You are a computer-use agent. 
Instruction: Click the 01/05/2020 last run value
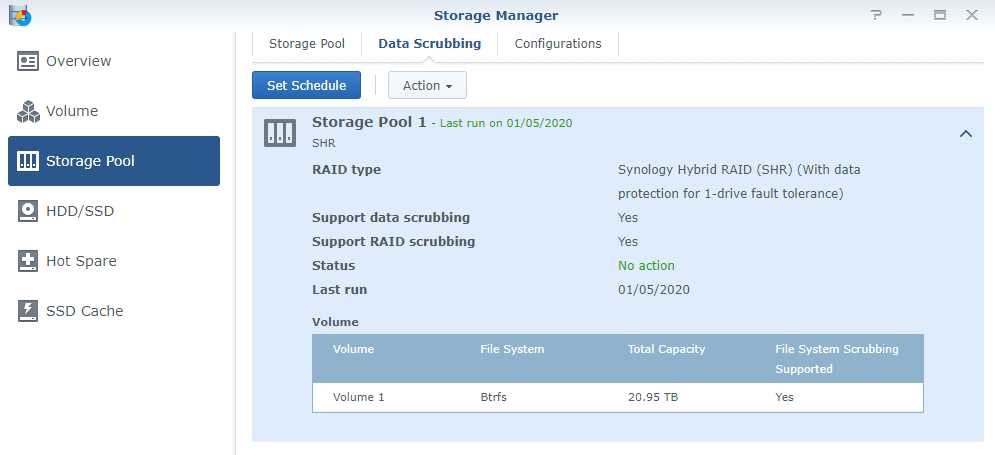click(654, 290)
